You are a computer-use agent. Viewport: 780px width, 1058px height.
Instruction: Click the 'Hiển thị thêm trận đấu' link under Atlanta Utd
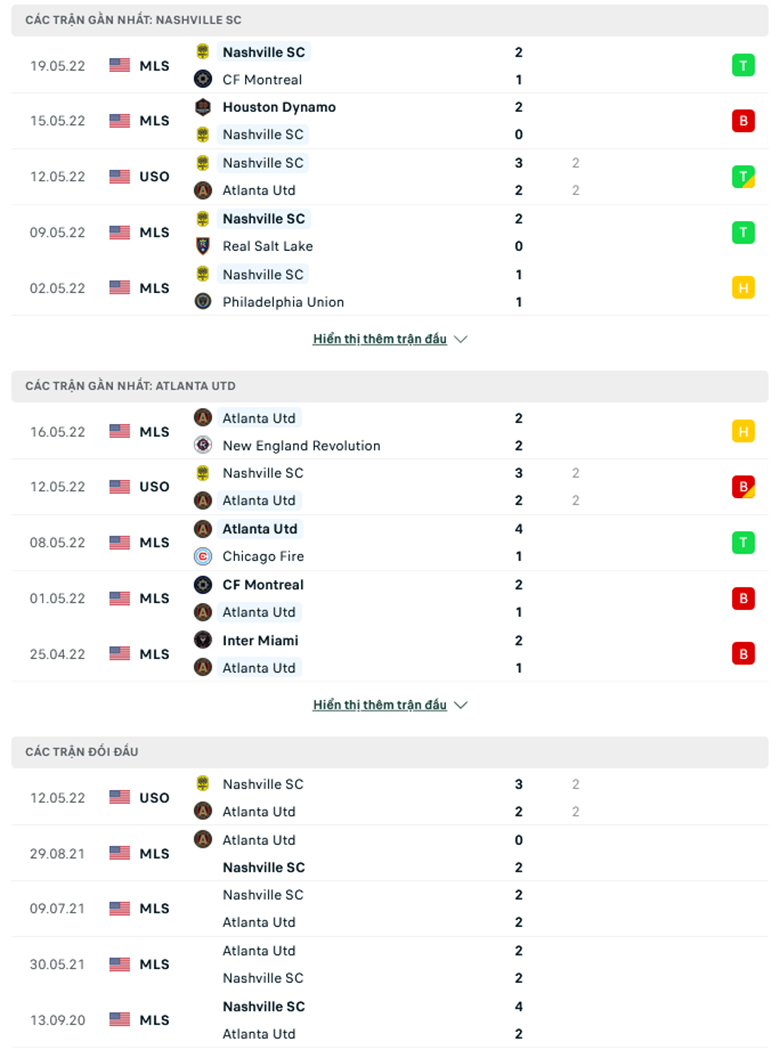click(379, 704)
